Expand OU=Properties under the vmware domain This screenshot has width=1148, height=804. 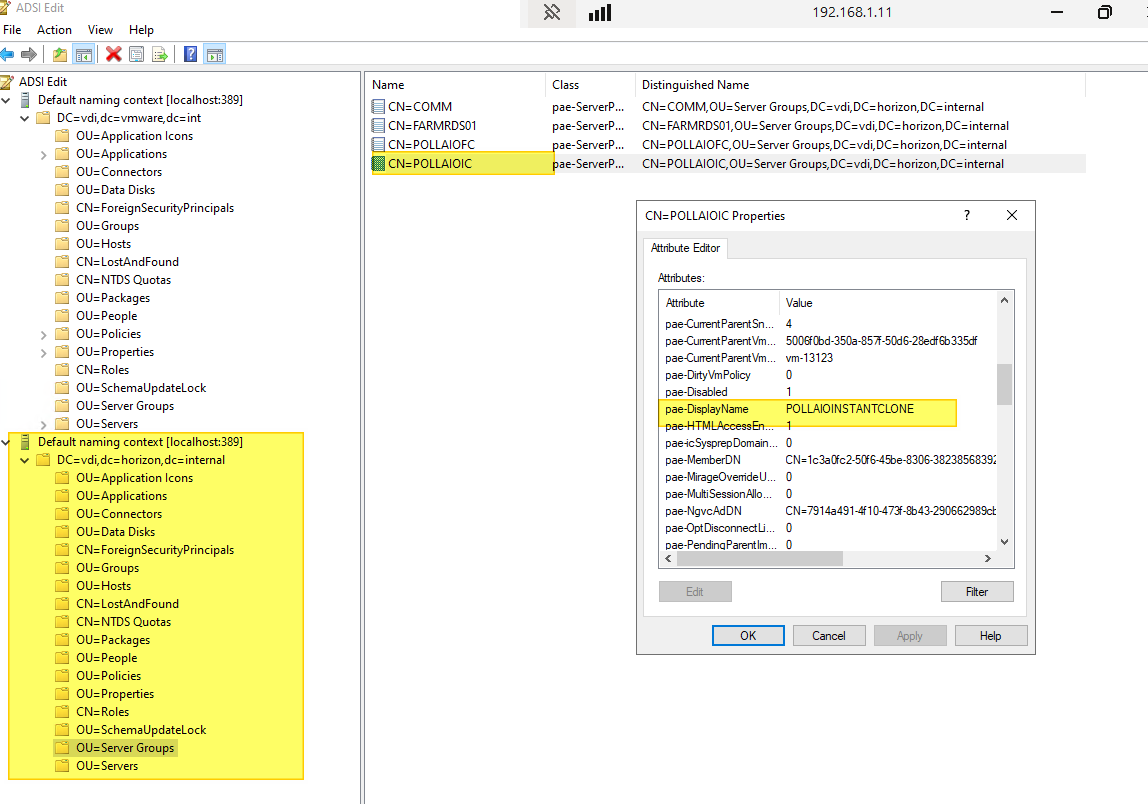click(43, 352)
